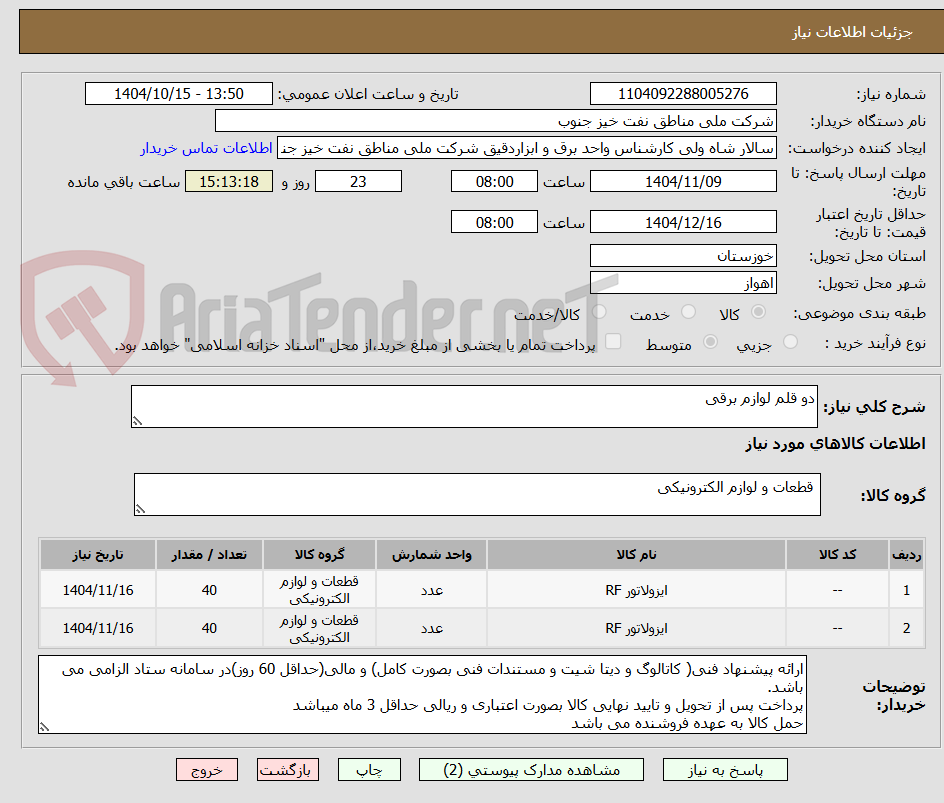Click the 'ردیف' column header
Screen dimensions: 944x803
pos(907,554)
